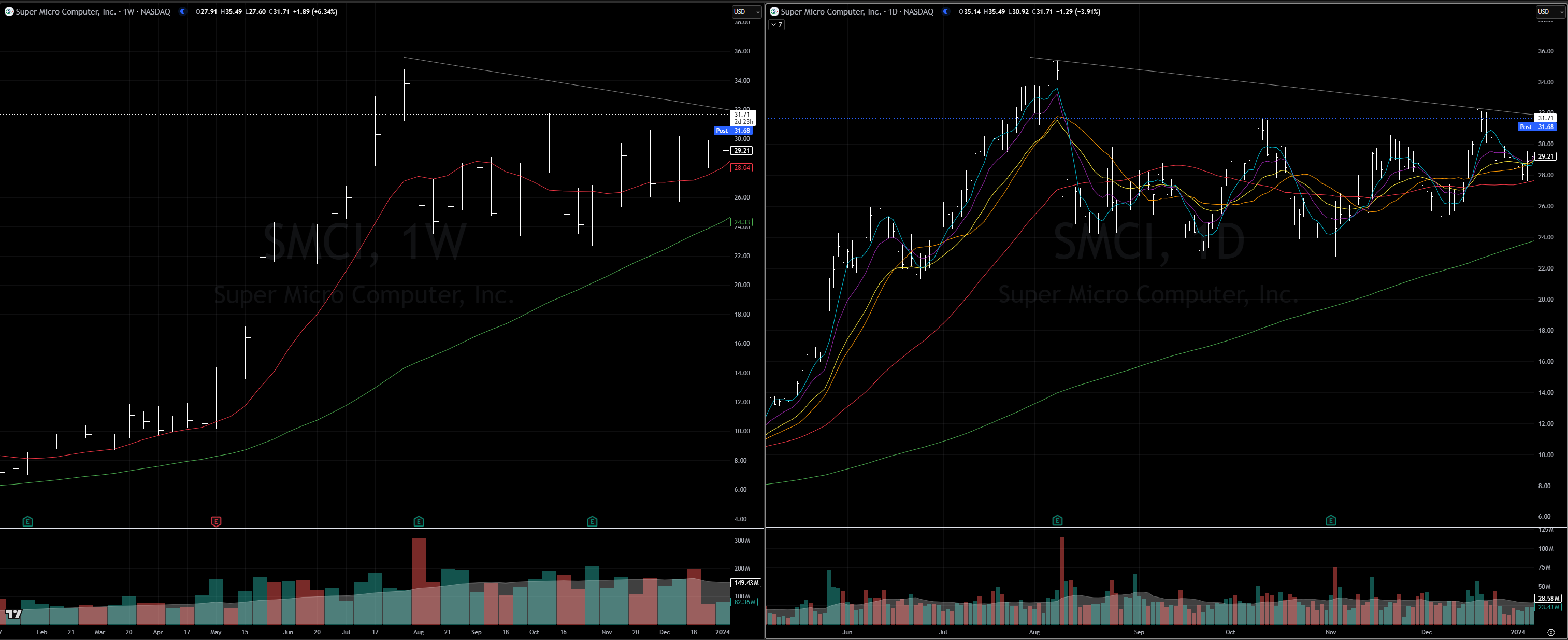Click the weekly chart title with 1W NASDAQ
This screenshot has width=1568, height=640.
(93, 11)
